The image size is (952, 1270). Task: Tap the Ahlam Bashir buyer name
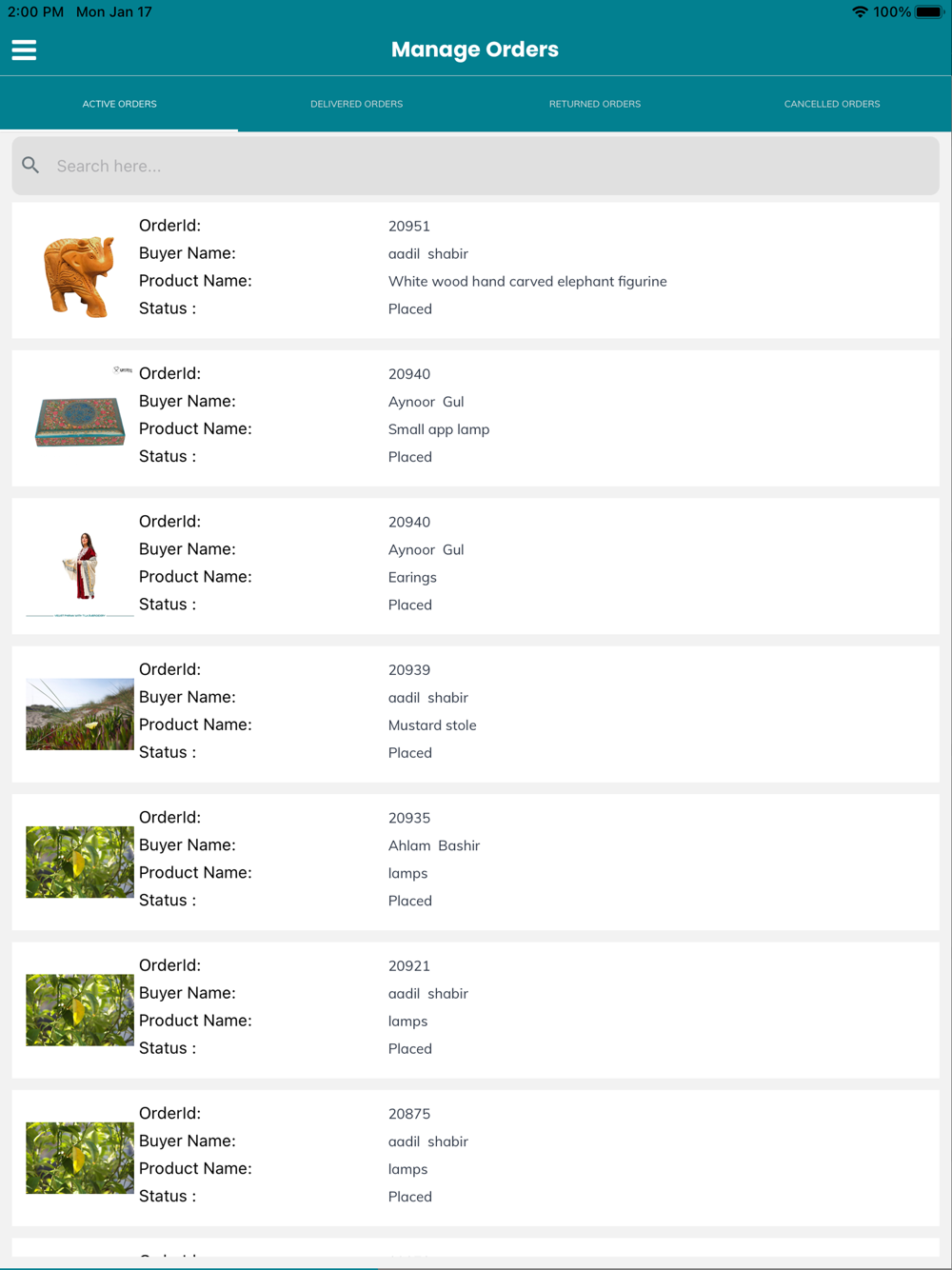tap(434, 845)
